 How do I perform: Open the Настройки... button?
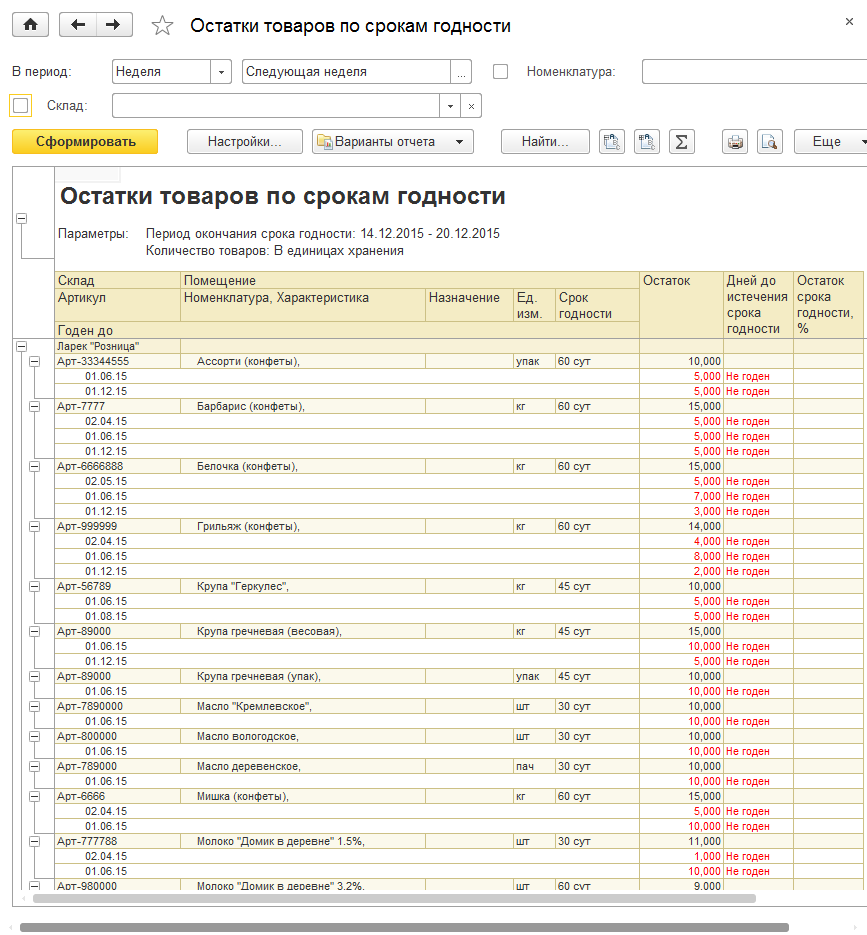pyautogui.click(x=245, y=142)
